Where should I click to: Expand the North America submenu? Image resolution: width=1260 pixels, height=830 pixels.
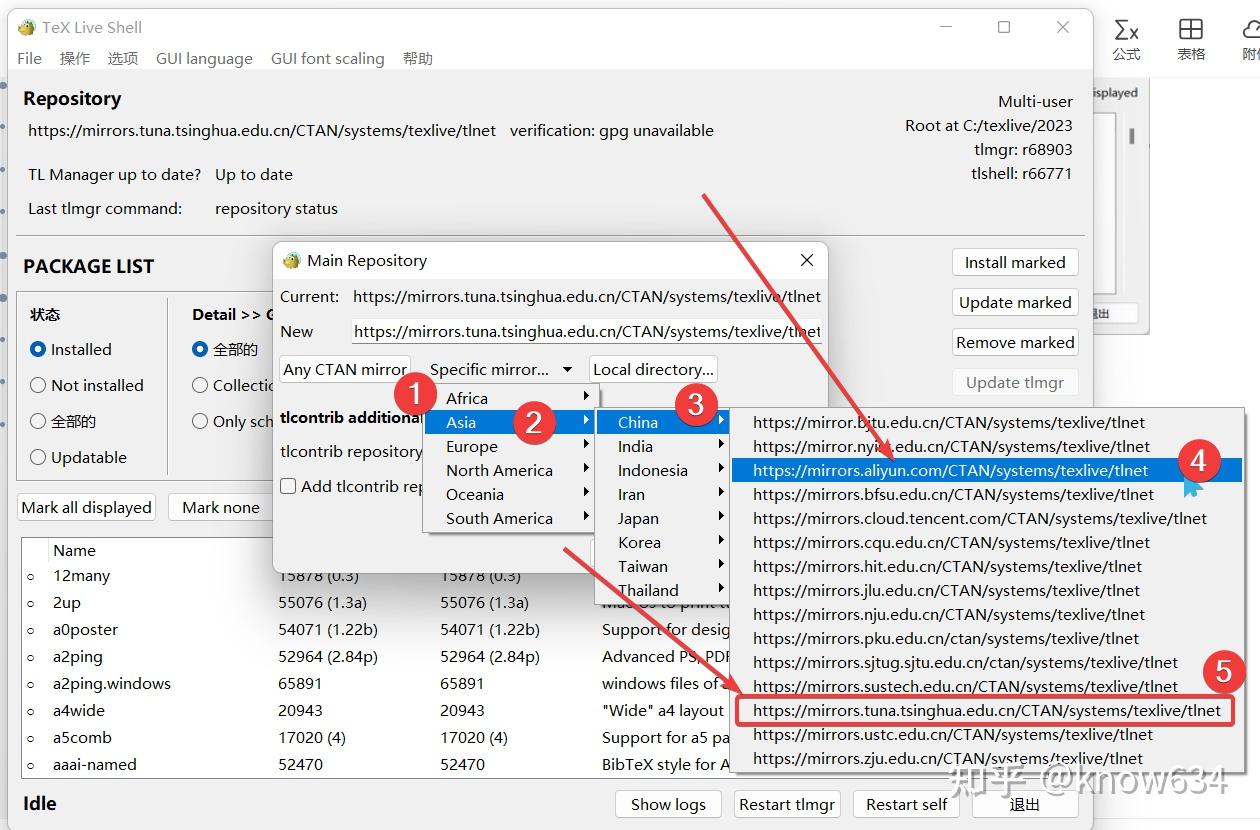coord(509,470)
